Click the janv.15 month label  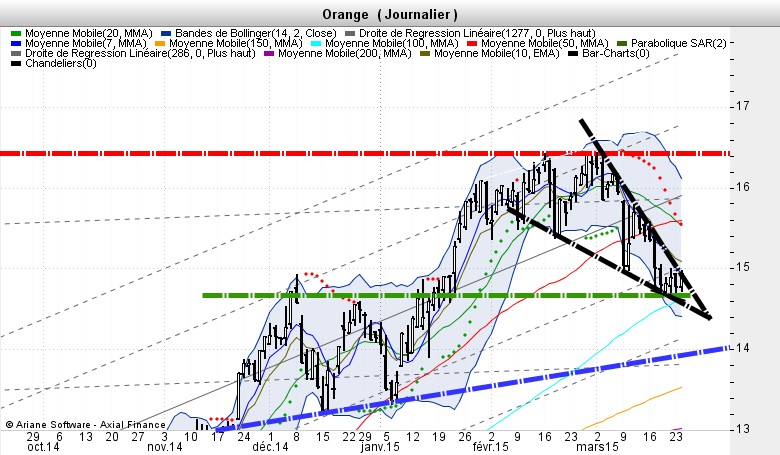click(380, 447)
